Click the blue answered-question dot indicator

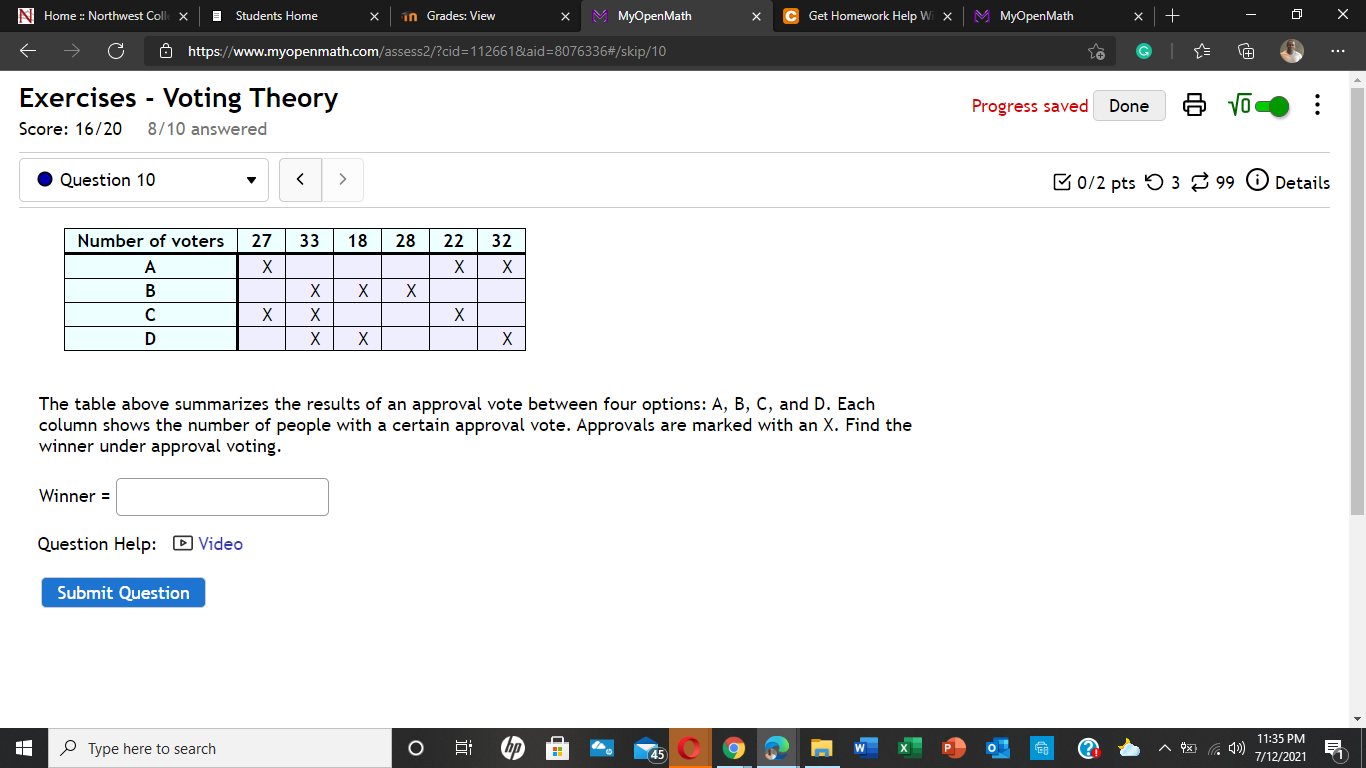43,180
